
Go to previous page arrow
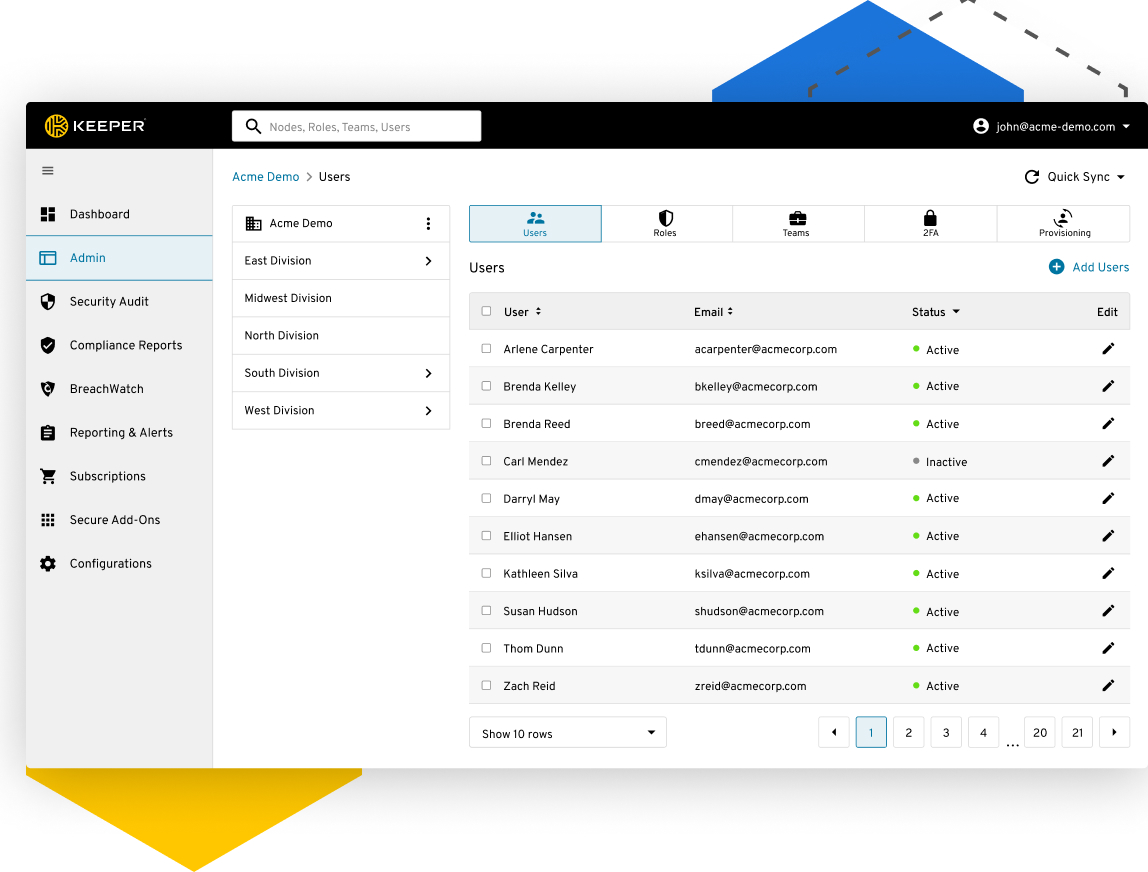834,732
